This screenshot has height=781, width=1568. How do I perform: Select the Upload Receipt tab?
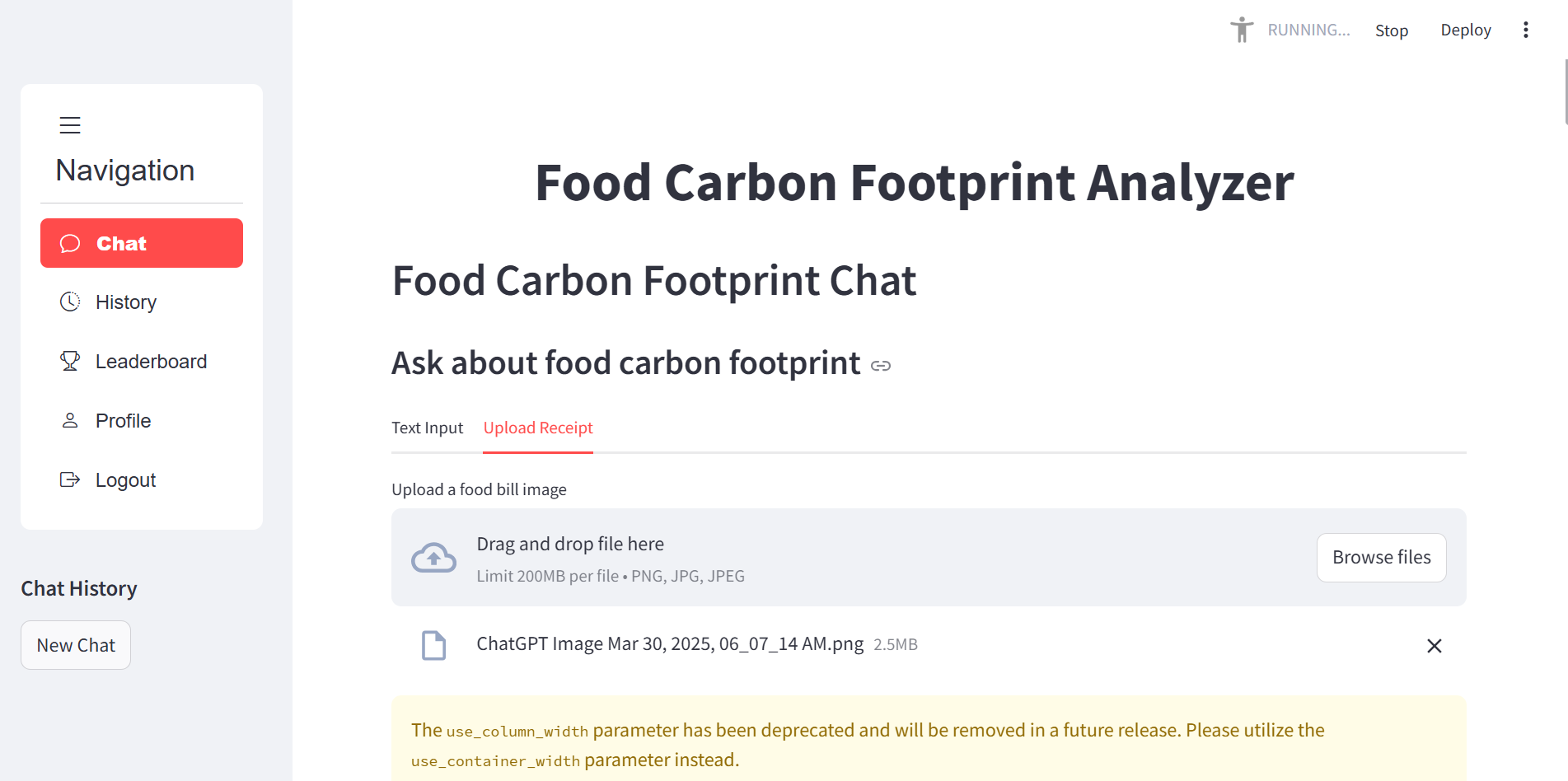coord(538,428)
